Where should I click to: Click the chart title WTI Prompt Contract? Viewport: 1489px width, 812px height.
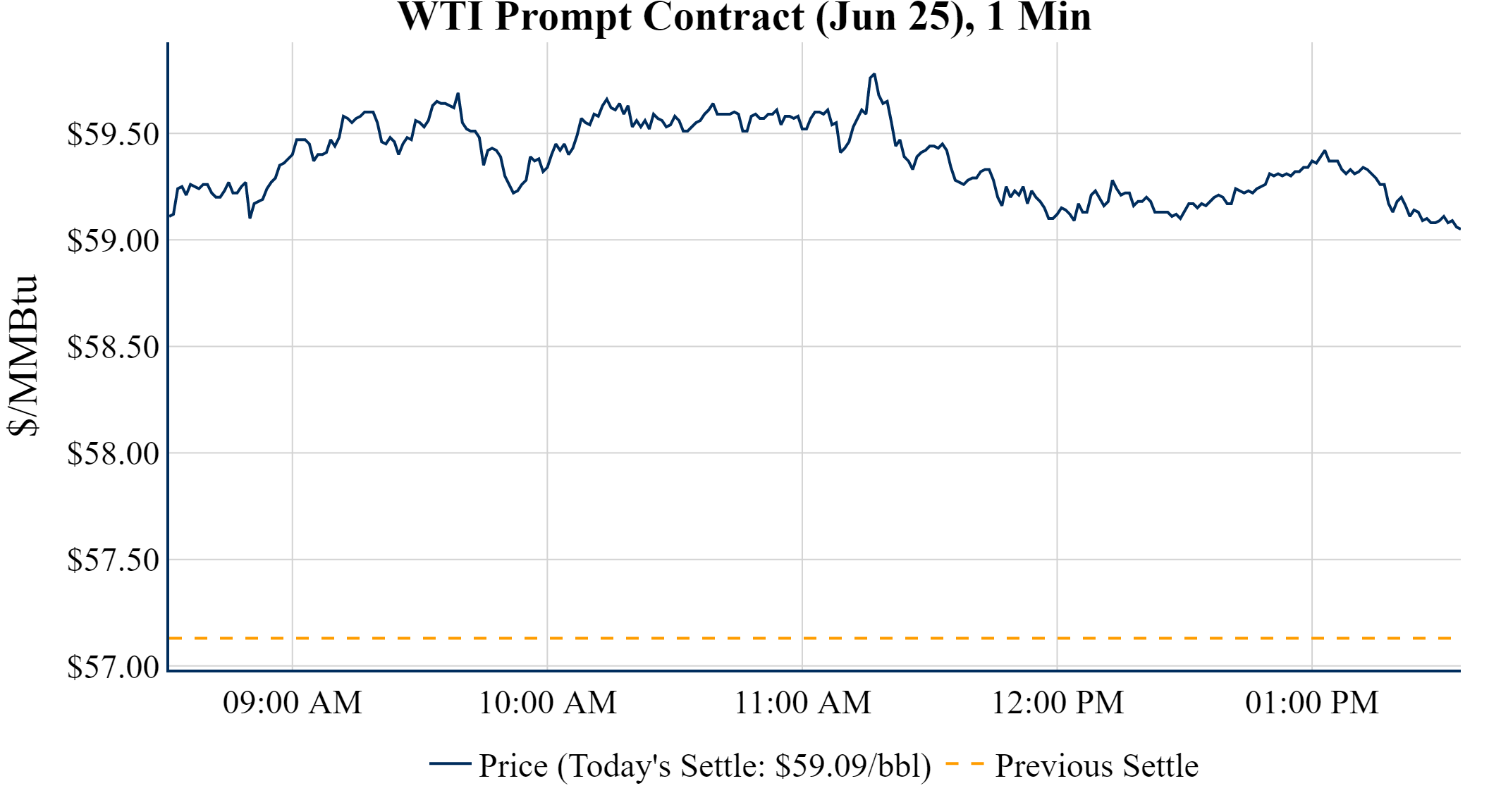(744, 17)
